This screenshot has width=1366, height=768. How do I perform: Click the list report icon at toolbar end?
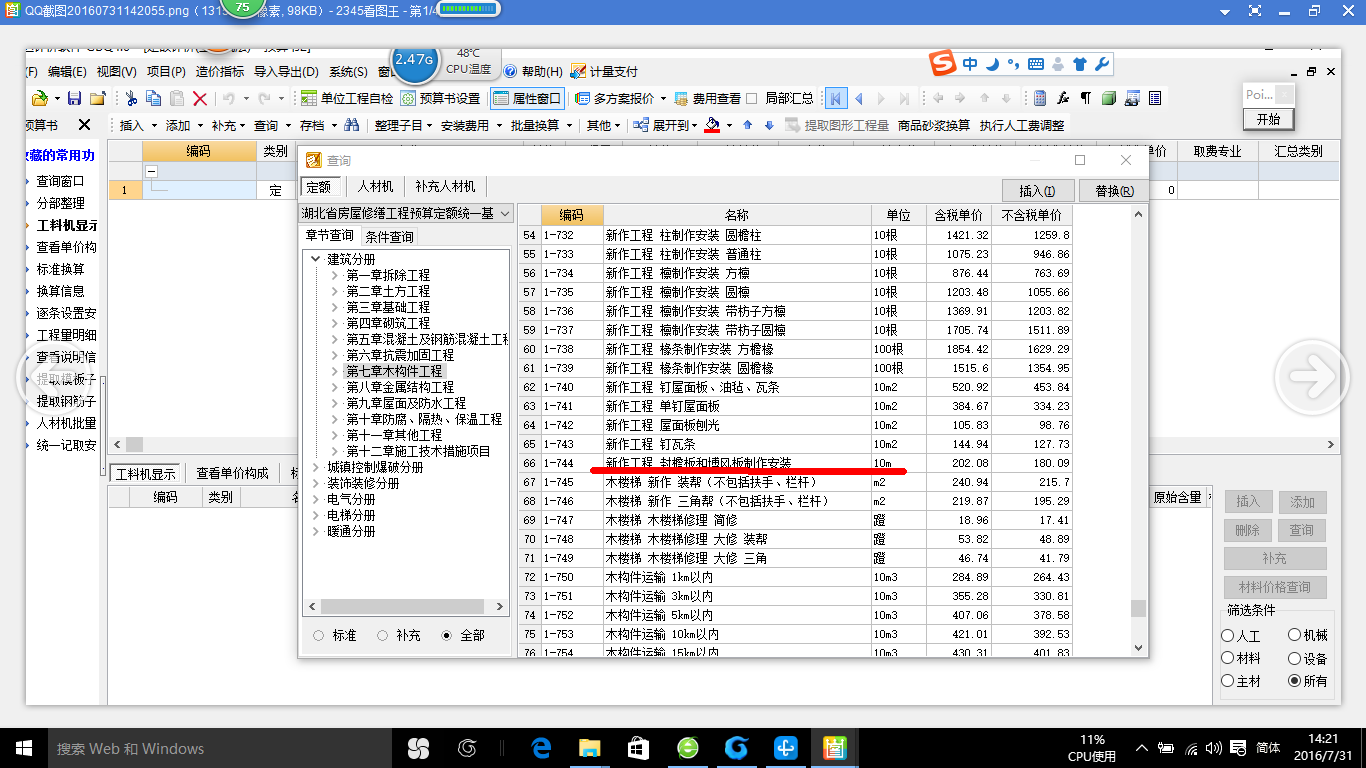pyautogui.click(x=1155, y=98)
